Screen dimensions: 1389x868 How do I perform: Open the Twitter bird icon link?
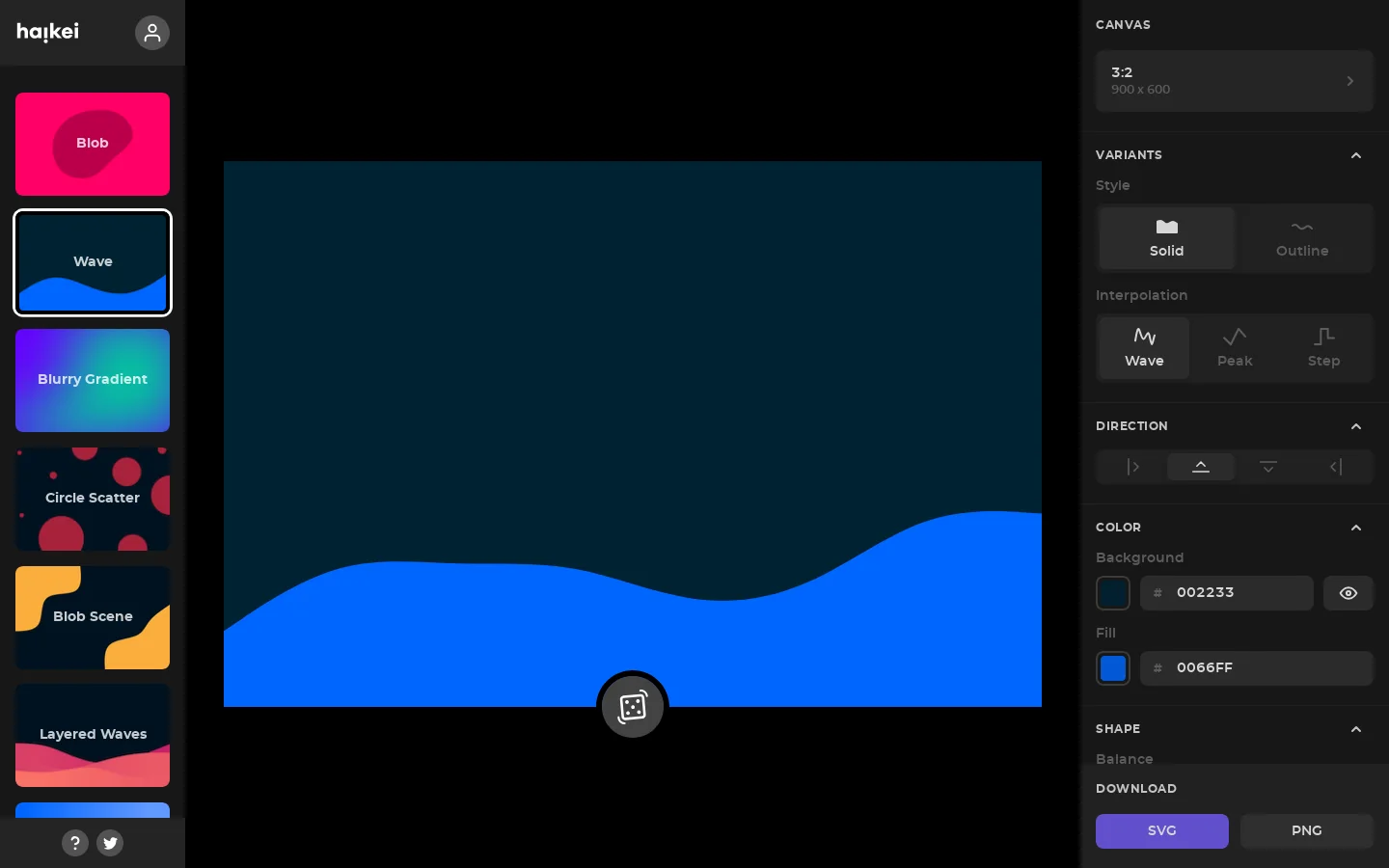coord(110,843)
